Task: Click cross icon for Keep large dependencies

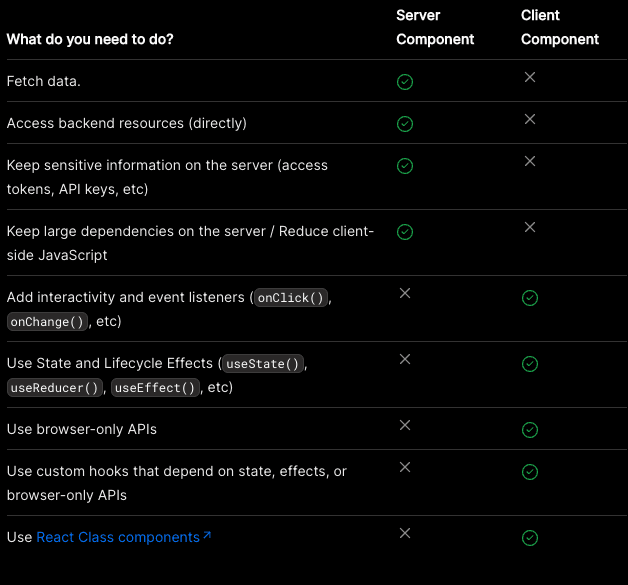Action: point(530,227)
